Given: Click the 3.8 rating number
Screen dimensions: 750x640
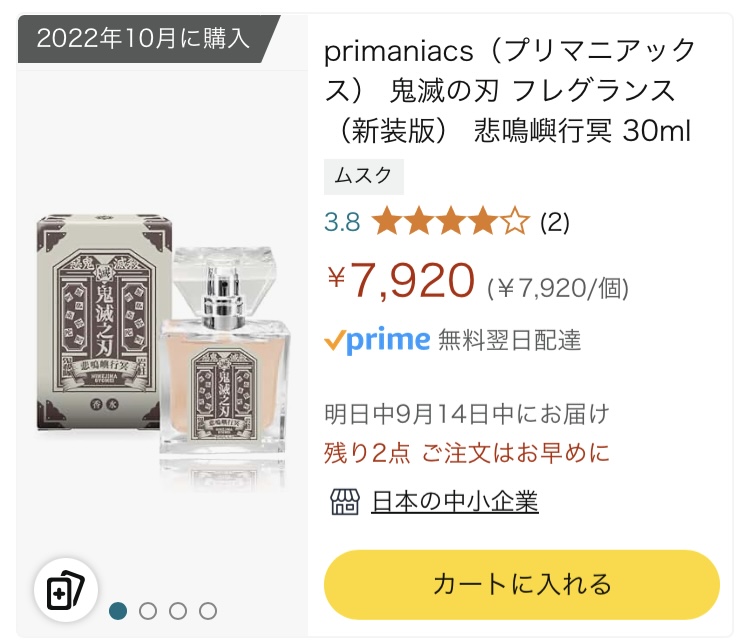Looking at the screenshot, I should tap(342, 222).
